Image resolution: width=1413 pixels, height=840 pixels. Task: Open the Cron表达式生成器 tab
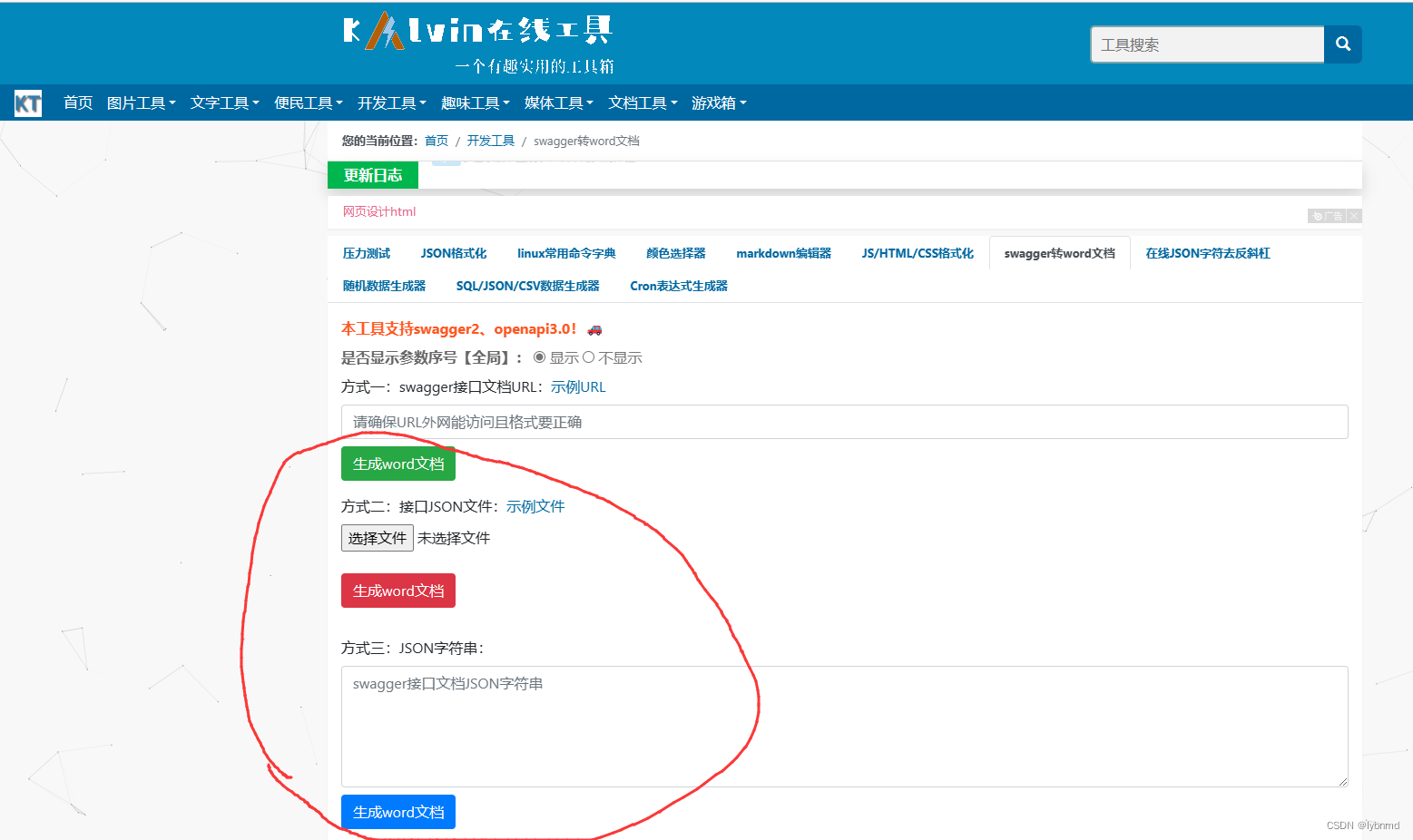click(x=679, y=286)
